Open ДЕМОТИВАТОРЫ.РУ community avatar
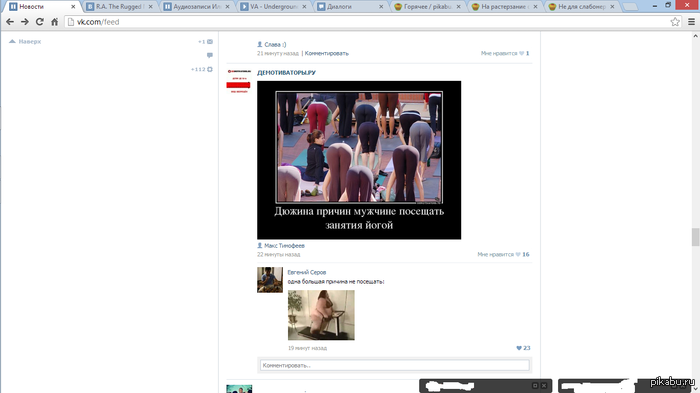The width and height of the screenshot is (700, 393). [x=238, y=81]
